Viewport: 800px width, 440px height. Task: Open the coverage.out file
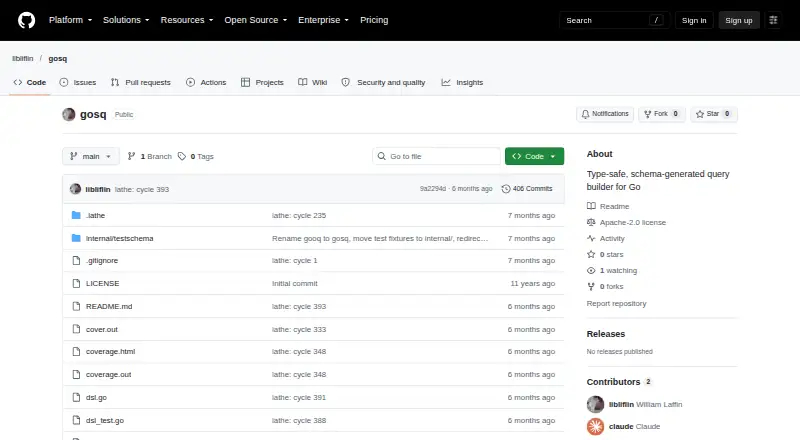click(x=109, y=375)
